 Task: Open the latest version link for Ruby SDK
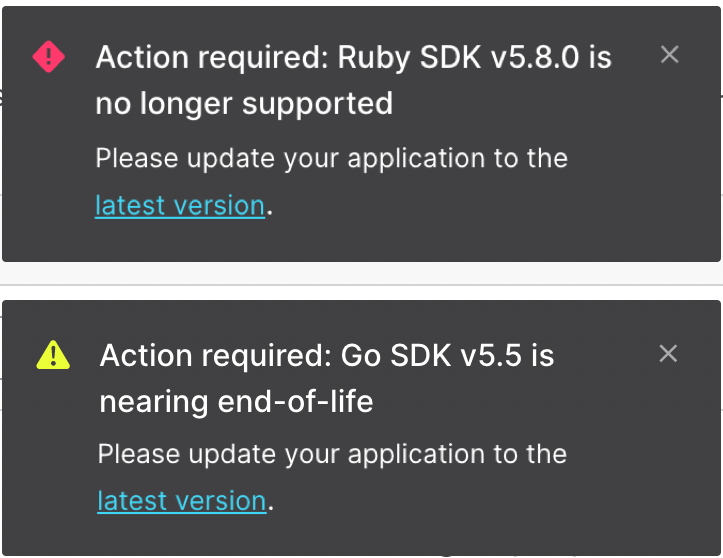click(x=180, y=205)
